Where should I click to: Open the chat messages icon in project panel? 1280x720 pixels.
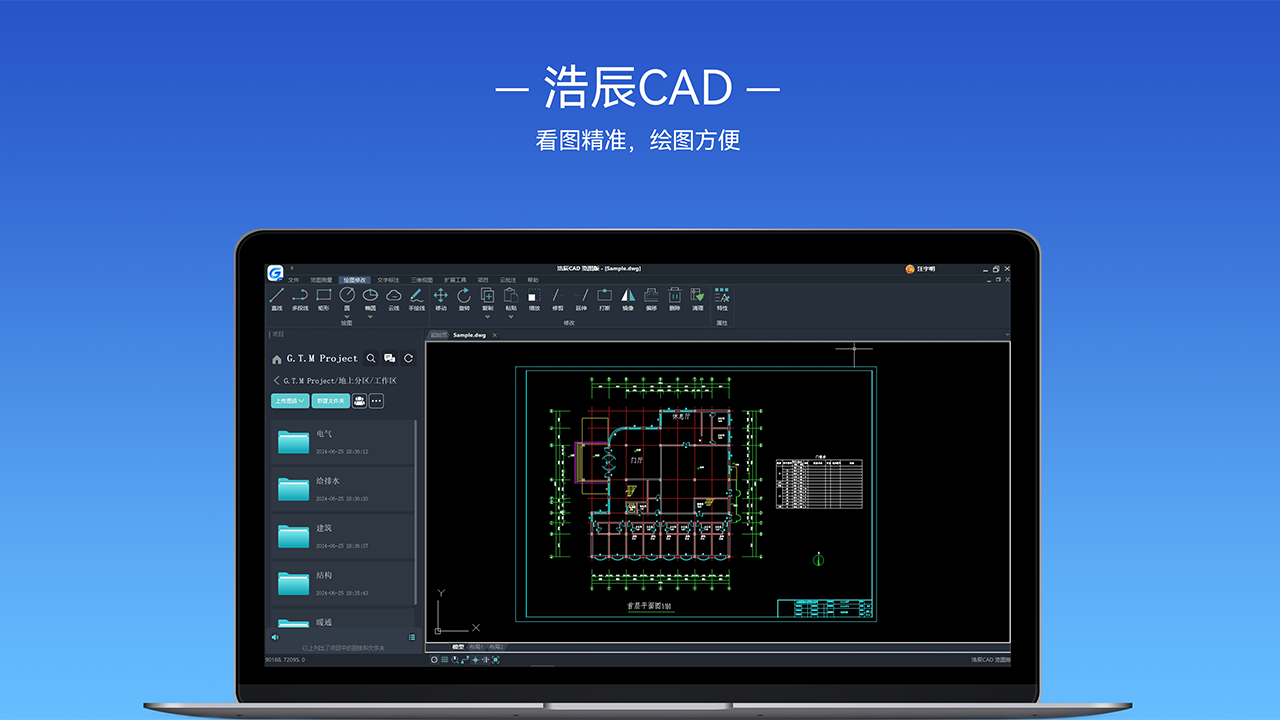pos(390,358)
